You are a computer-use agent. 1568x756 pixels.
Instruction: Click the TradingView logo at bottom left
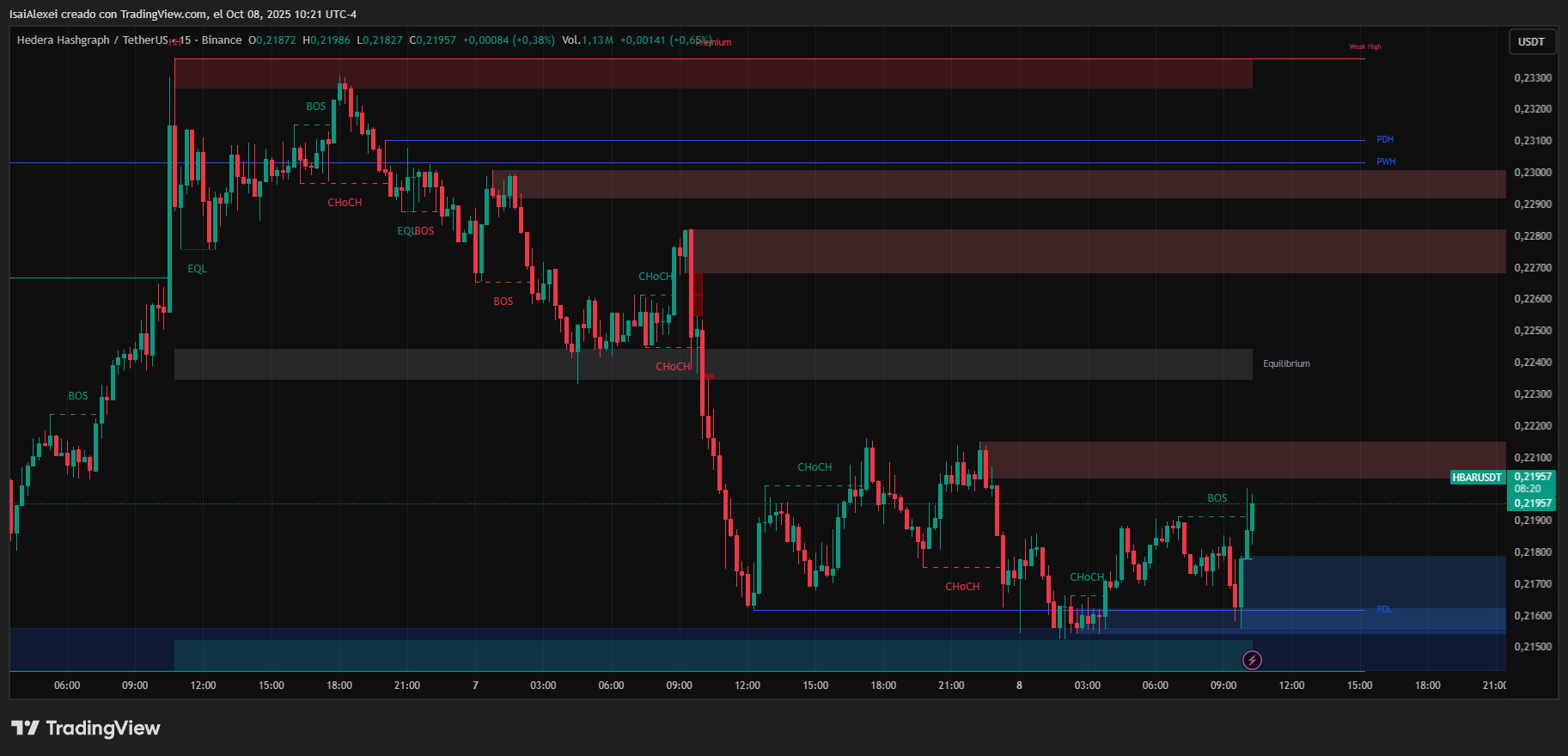86,729
